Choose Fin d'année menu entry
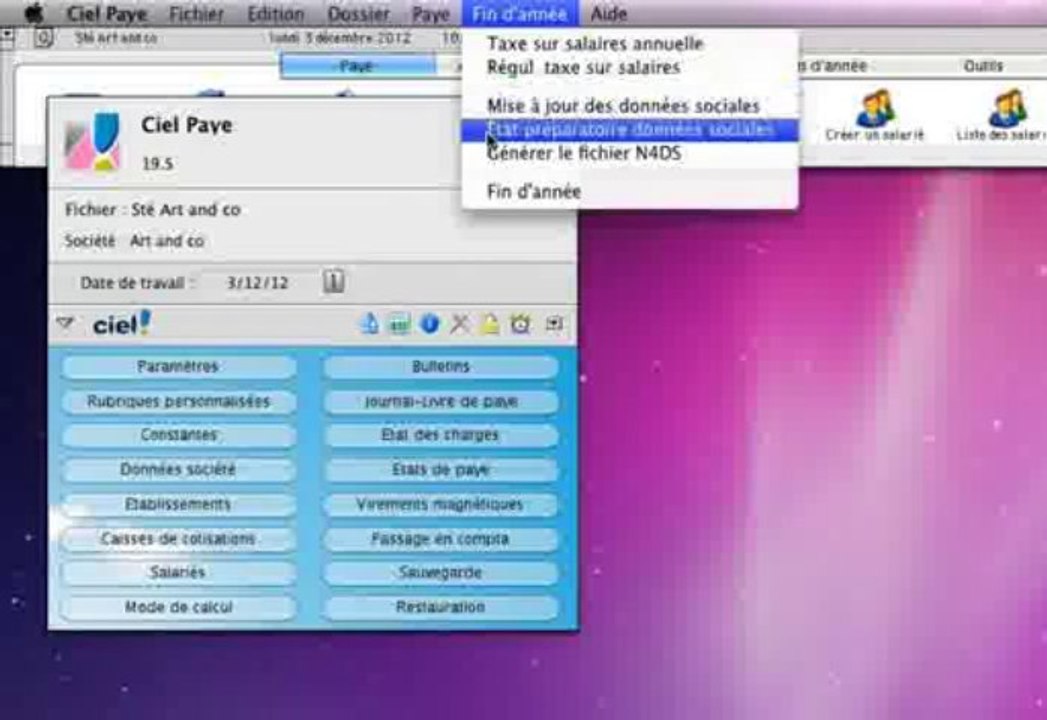 tap(629, 191)
